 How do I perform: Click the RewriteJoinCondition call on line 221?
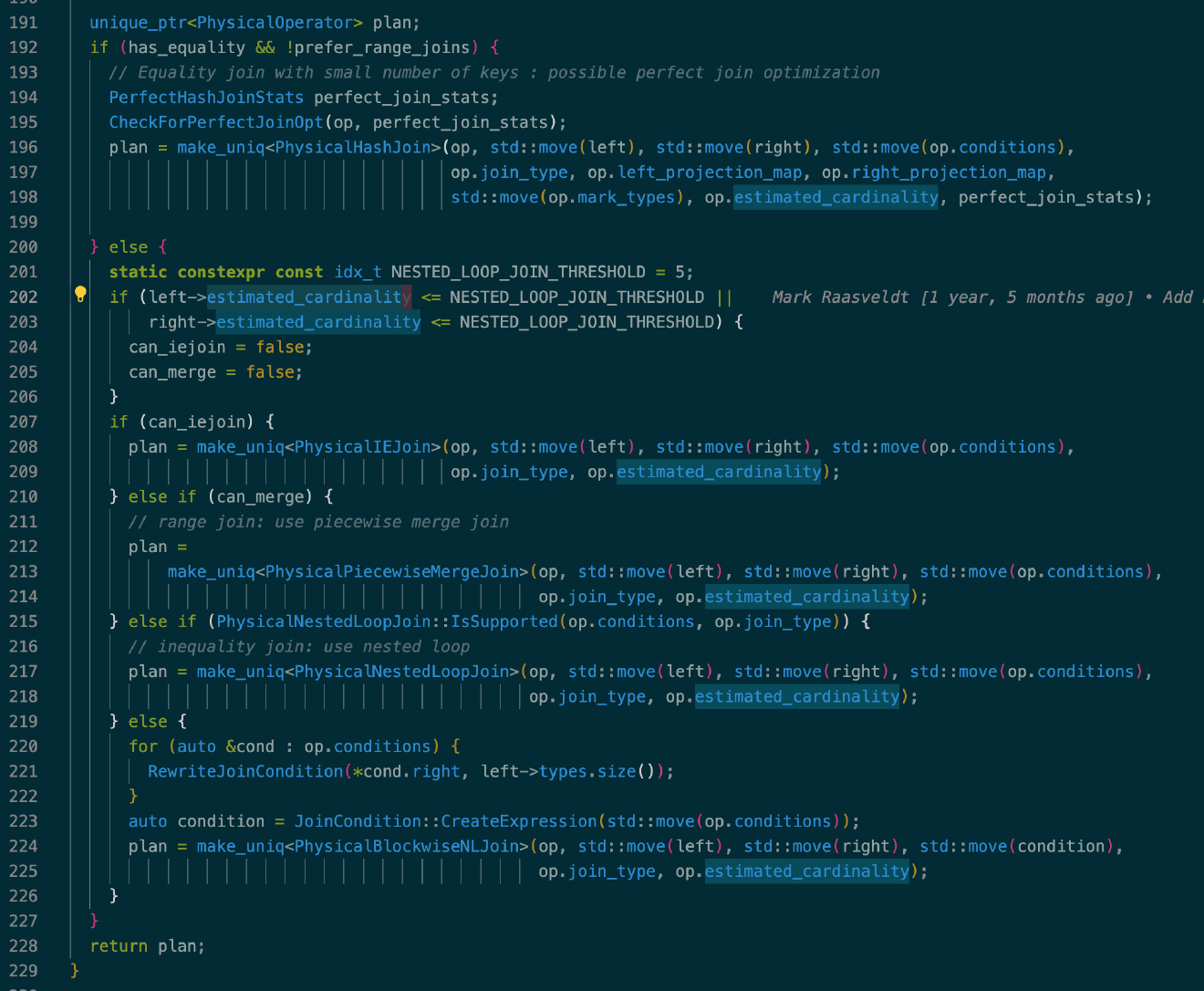(244, 771)
